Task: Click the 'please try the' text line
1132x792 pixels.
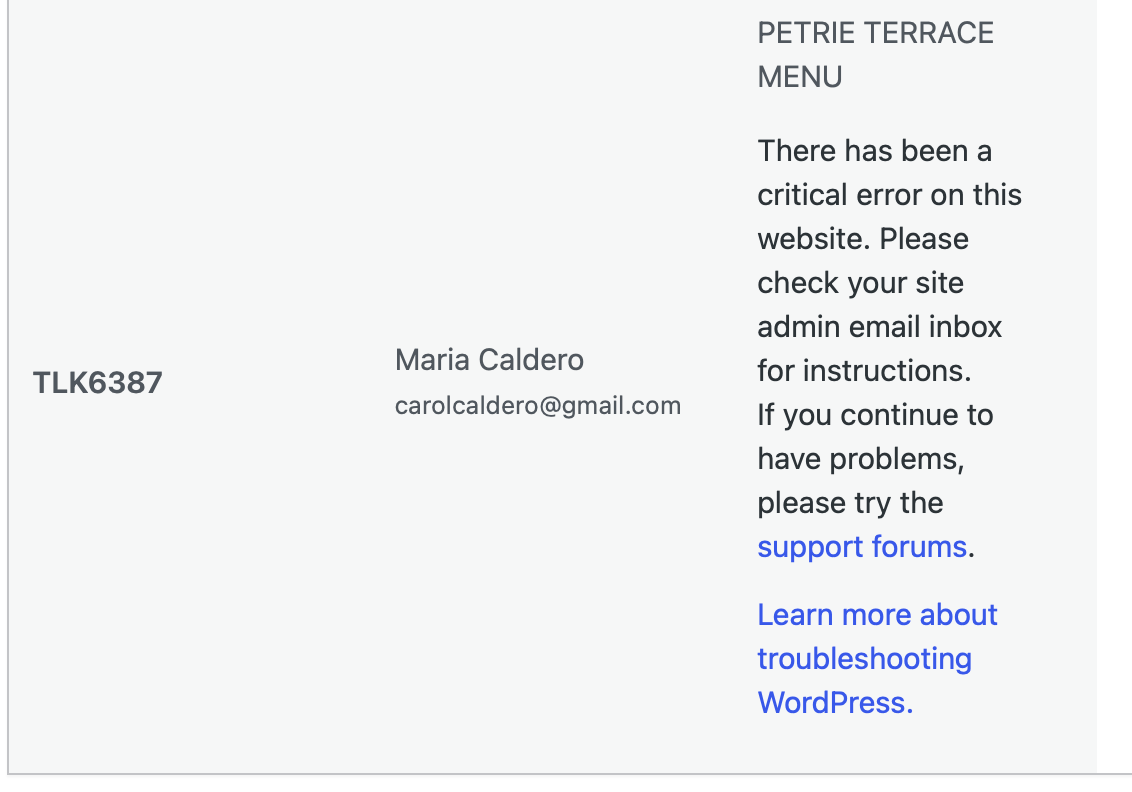Action: (850, 503)
